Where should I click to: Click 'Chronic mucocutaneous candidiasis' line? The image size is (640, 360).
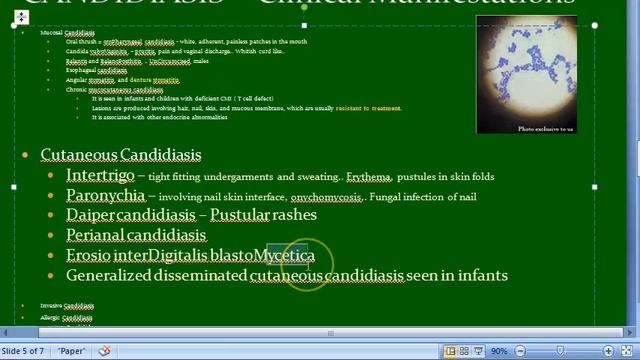tap(114, 89)
